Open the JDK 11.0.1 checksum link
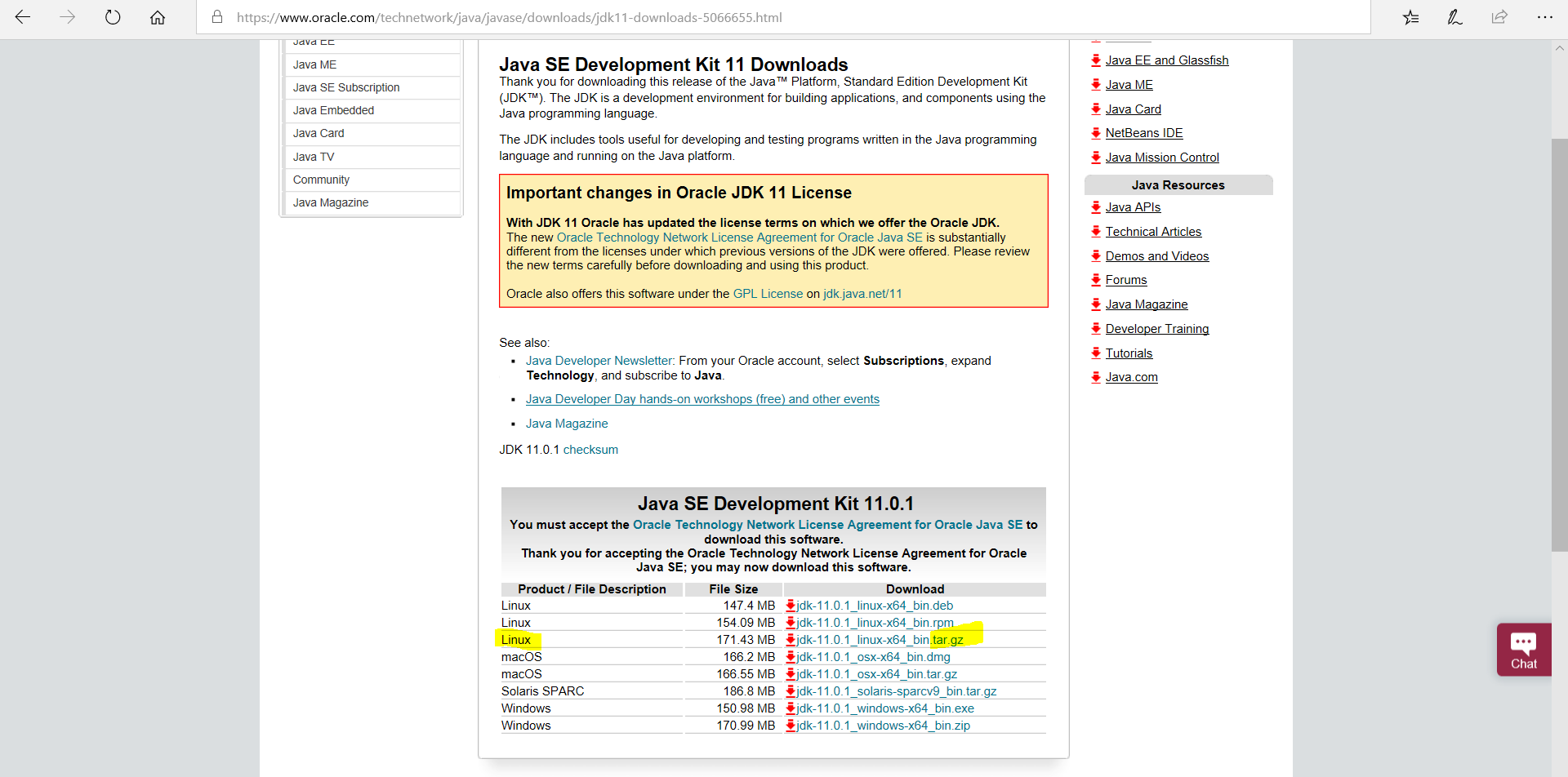This screenshot has width=1568, height=777. pos(590,450)
